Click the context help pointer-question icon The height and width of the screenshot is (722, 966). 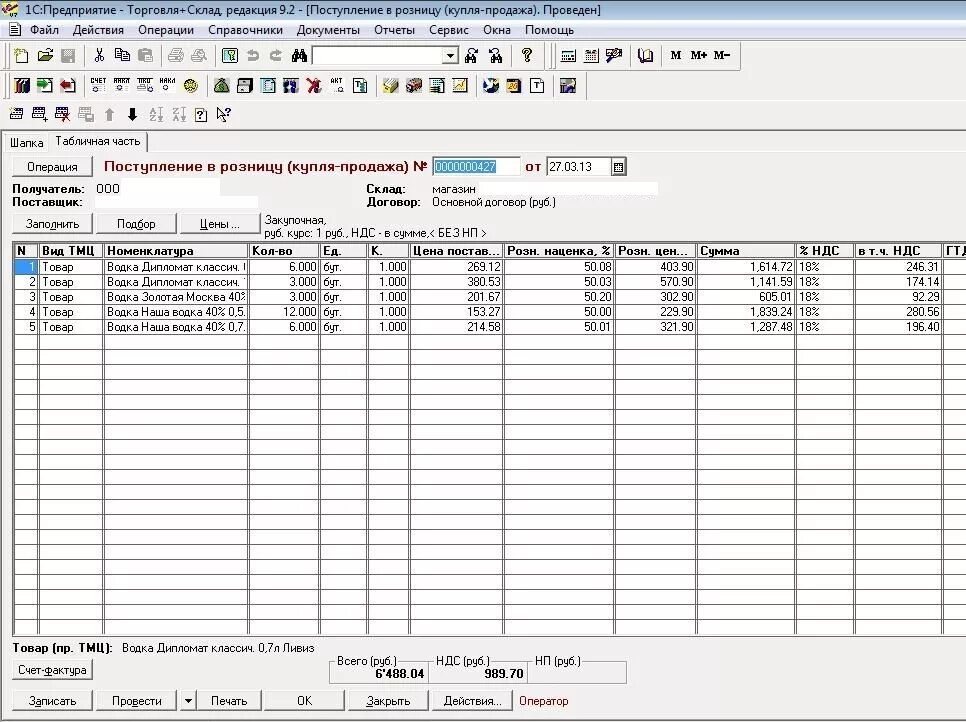tap(224, 114)
